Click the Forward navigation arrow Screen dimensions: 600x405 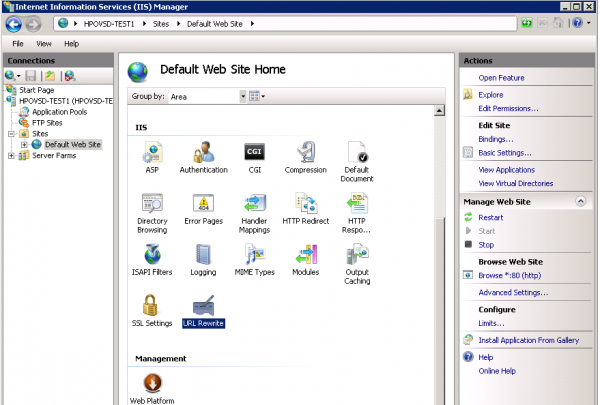[33, 24]
